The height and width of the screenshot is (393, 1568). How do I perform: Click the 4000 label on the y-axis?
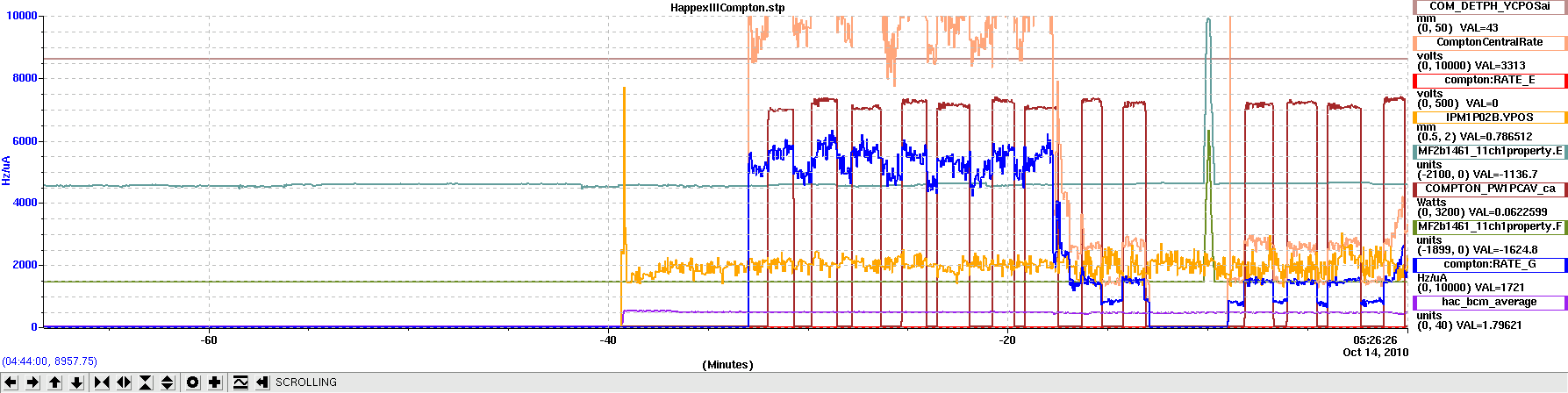(x=25, y=203)
